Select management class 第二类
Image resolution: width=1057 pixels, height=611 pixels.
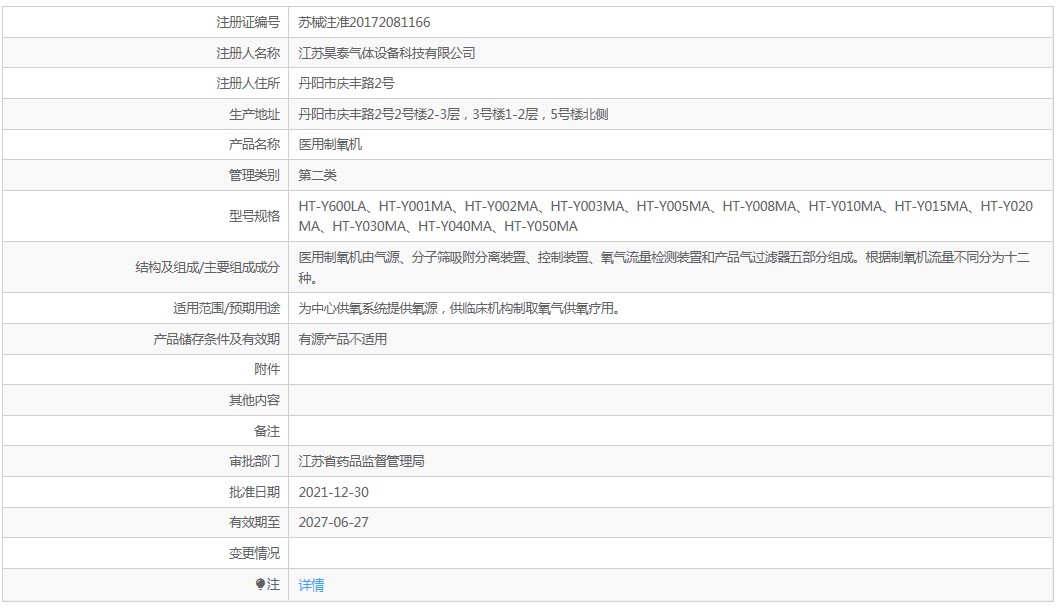click(318, 175)
